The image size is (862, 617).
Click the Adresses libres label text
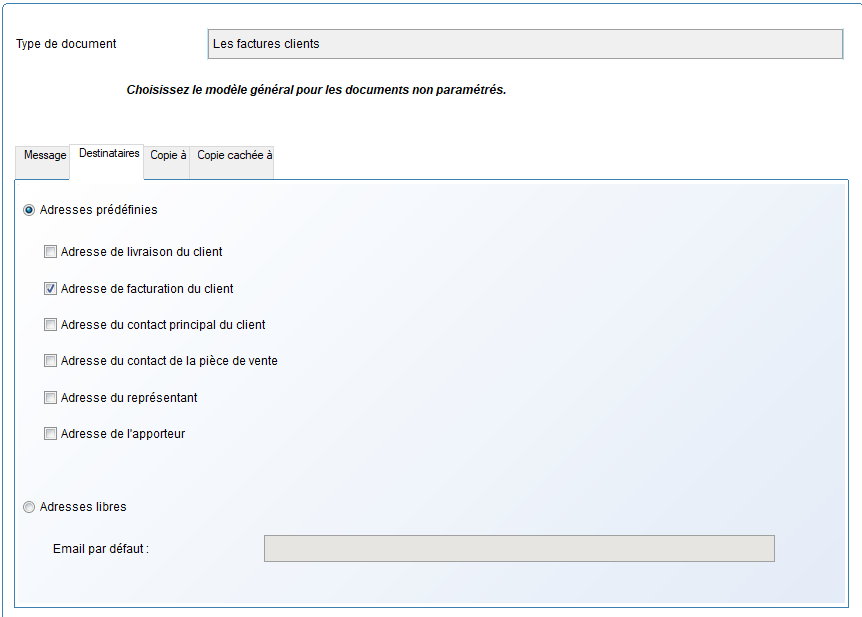tap(83, 507)
